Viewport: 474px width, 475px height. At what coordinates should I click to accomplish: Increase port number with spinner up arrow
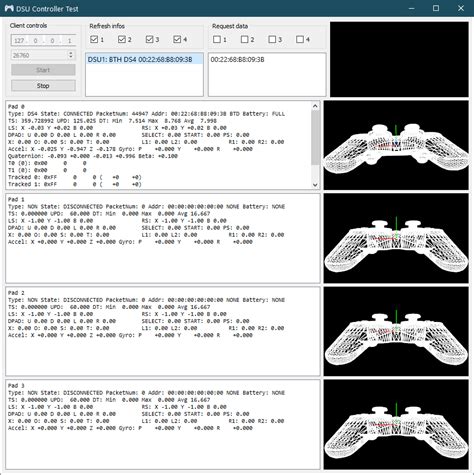coord(70,53)
